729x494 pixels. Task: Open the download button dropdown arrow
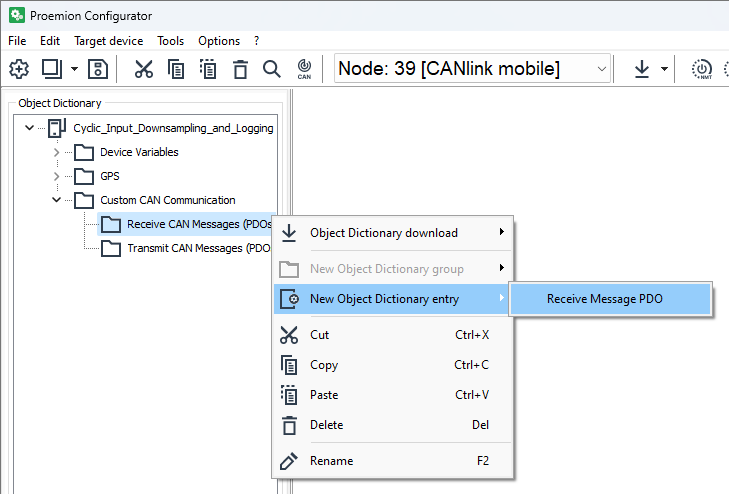pyautogui.click(x=664, y=69)
